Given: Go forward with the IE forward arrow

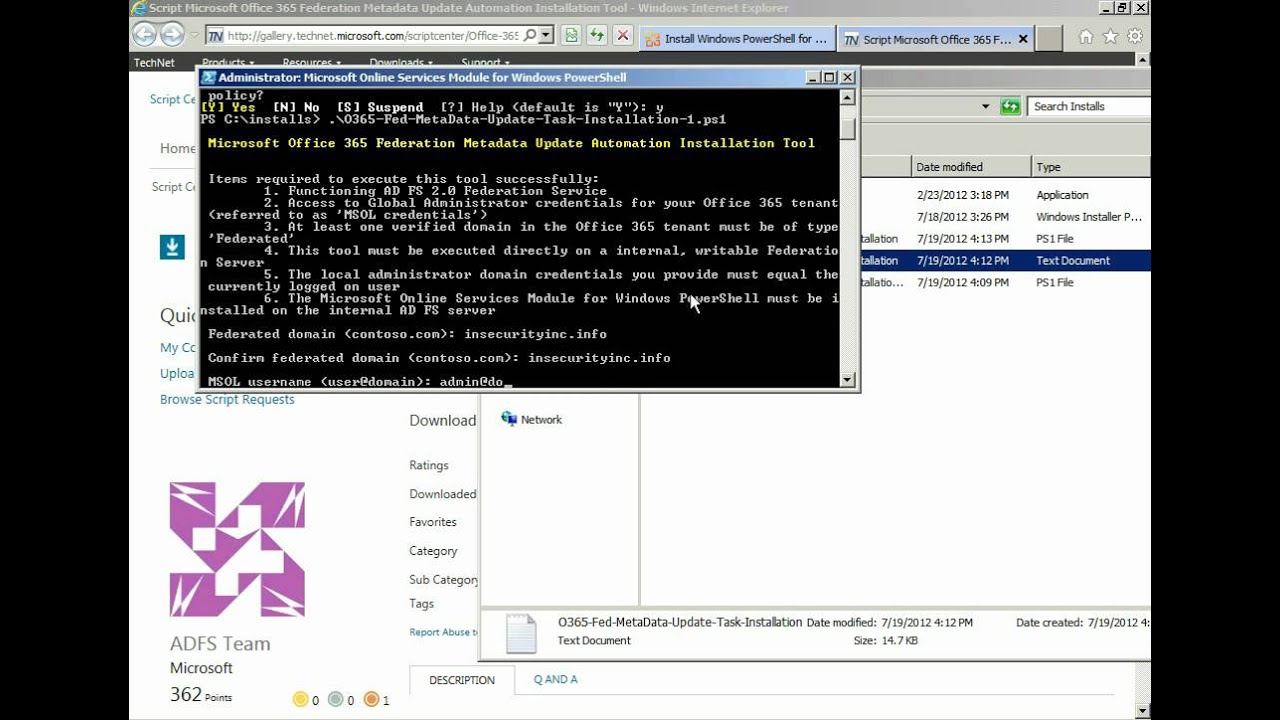Looking at the screenshot, I should [172, 35].
